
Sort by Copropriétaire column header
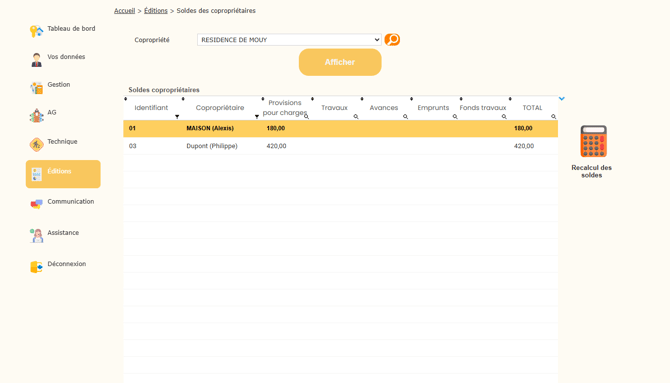220,108
